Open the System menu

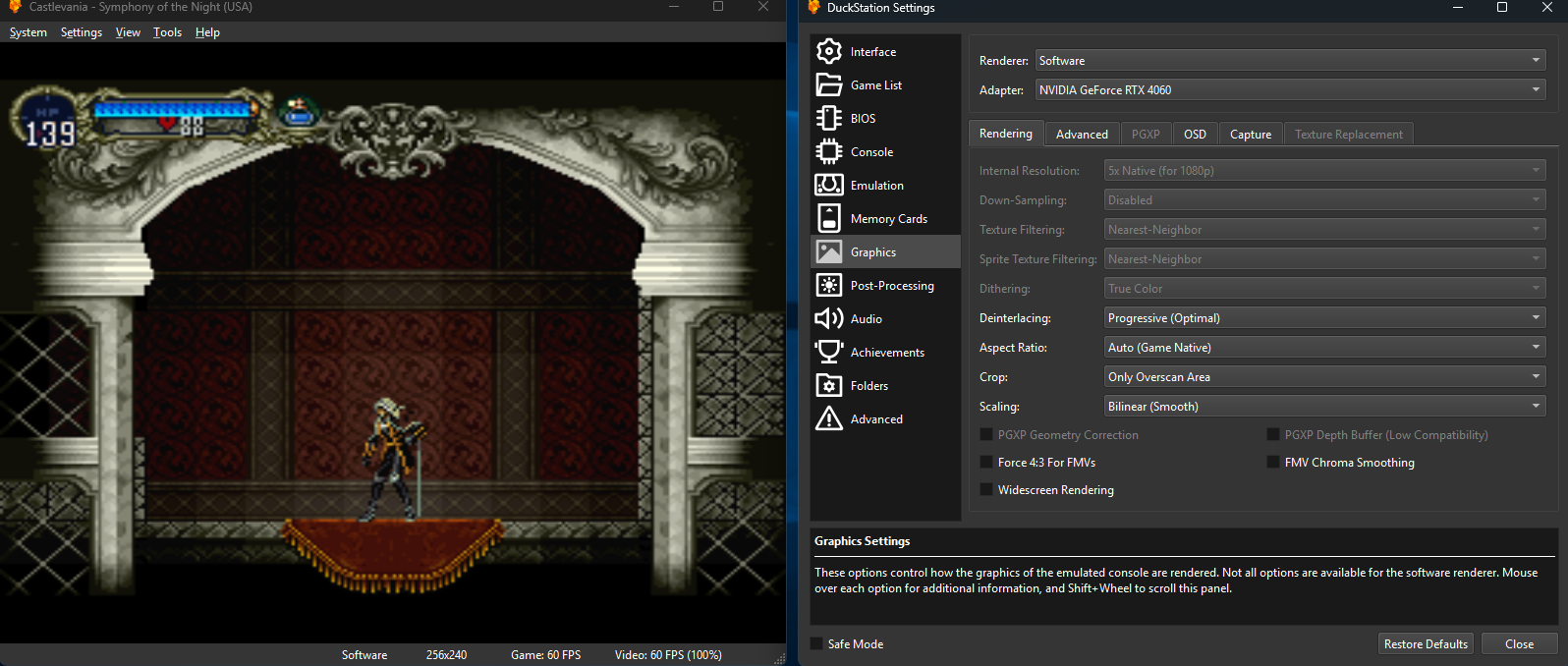28,32
